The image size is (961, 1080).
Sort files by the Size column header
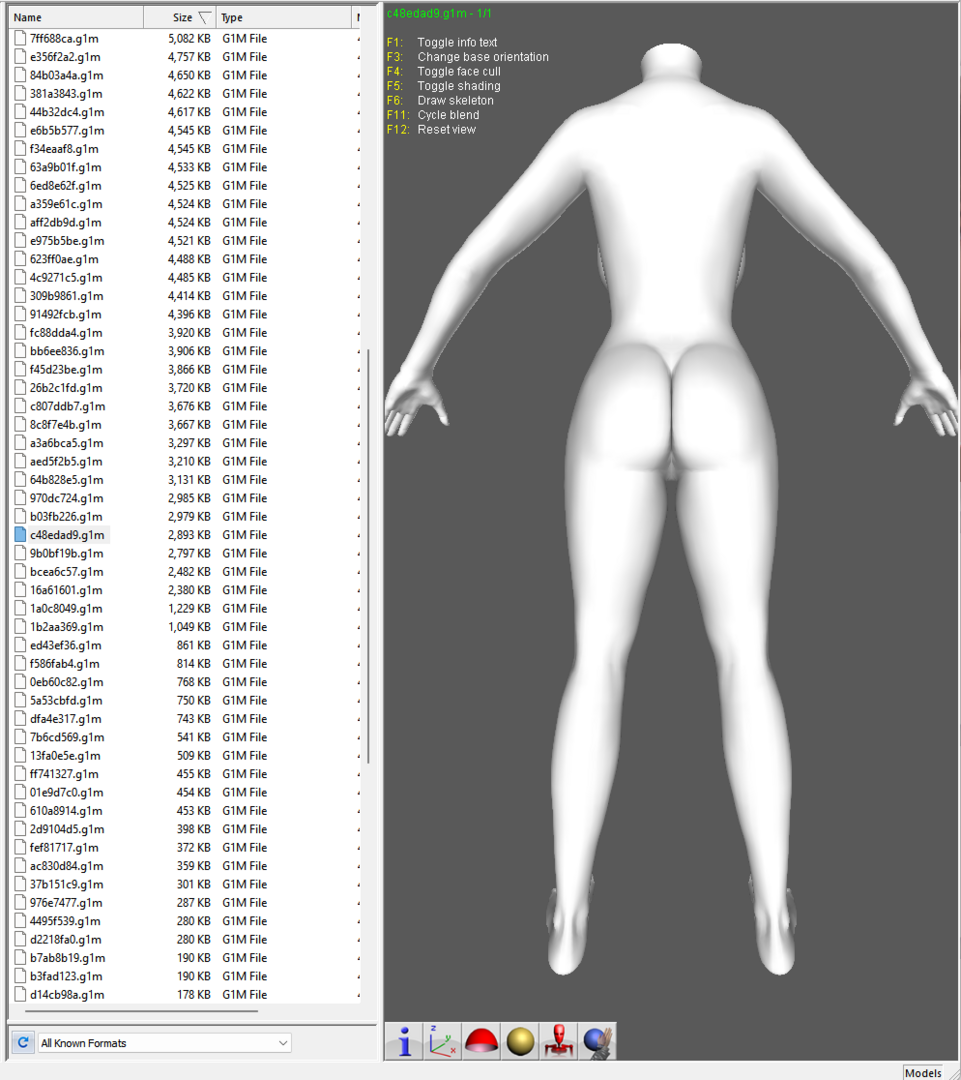[180, 17]
